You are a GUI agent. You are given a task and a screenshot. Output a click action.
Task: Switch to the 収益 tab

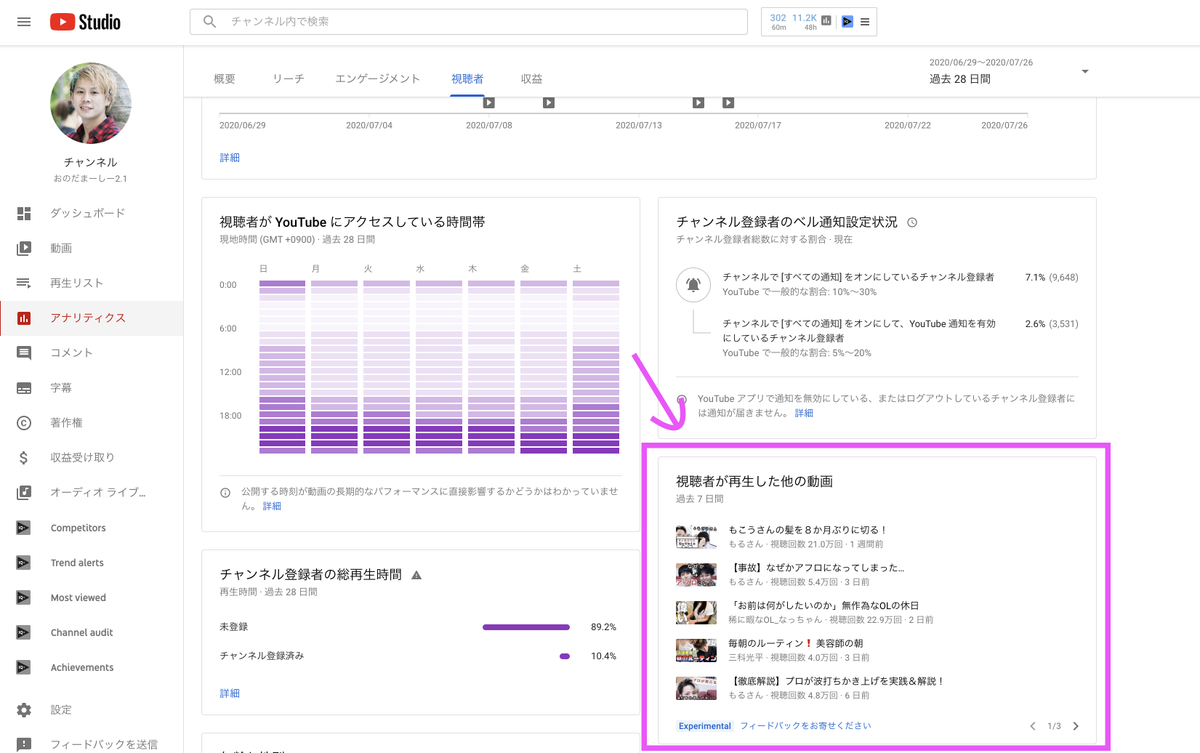[531, 79]
